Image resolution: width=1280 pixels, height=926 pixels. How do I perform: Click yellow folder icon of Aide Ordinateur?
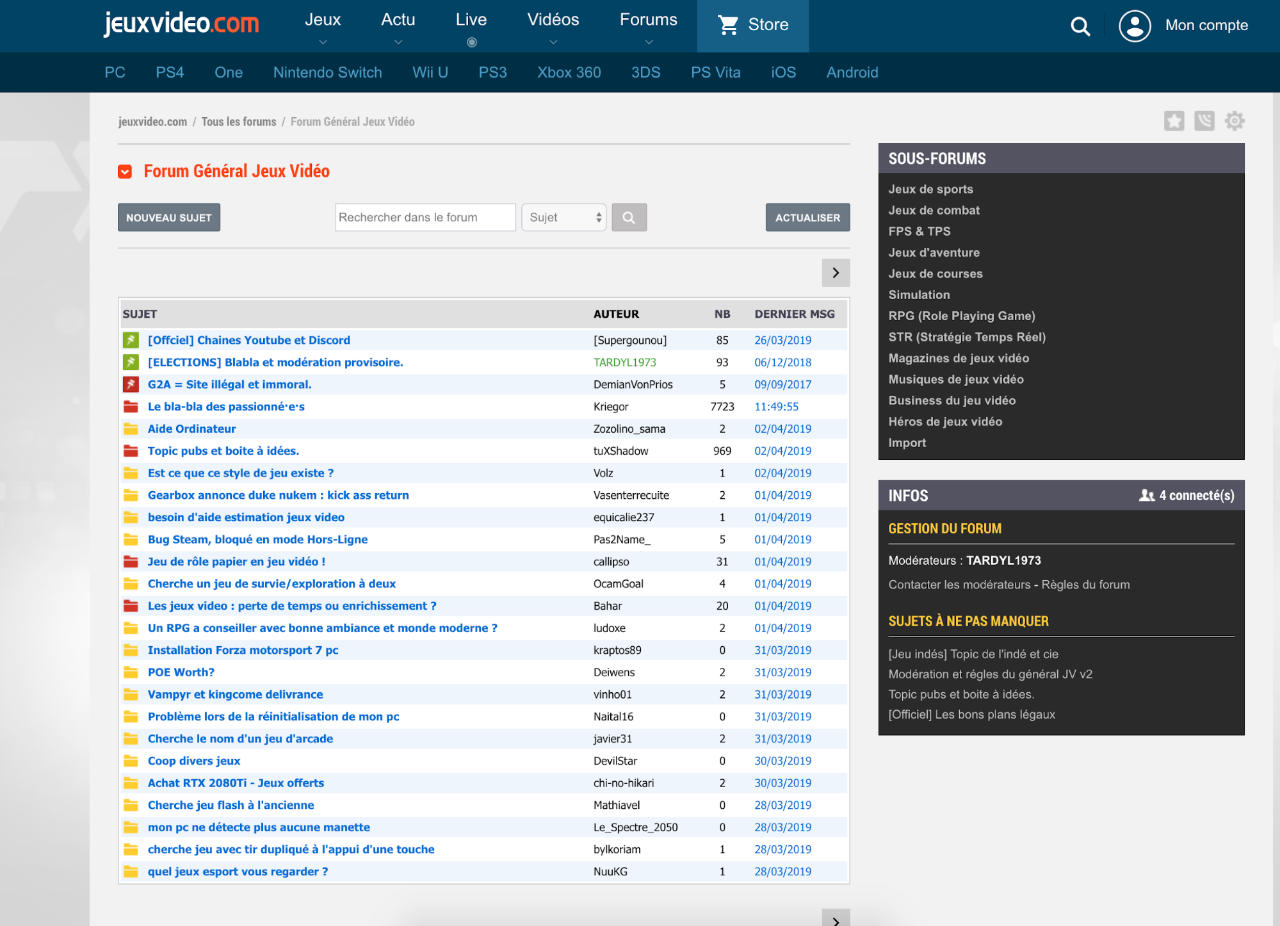[130, 429]
